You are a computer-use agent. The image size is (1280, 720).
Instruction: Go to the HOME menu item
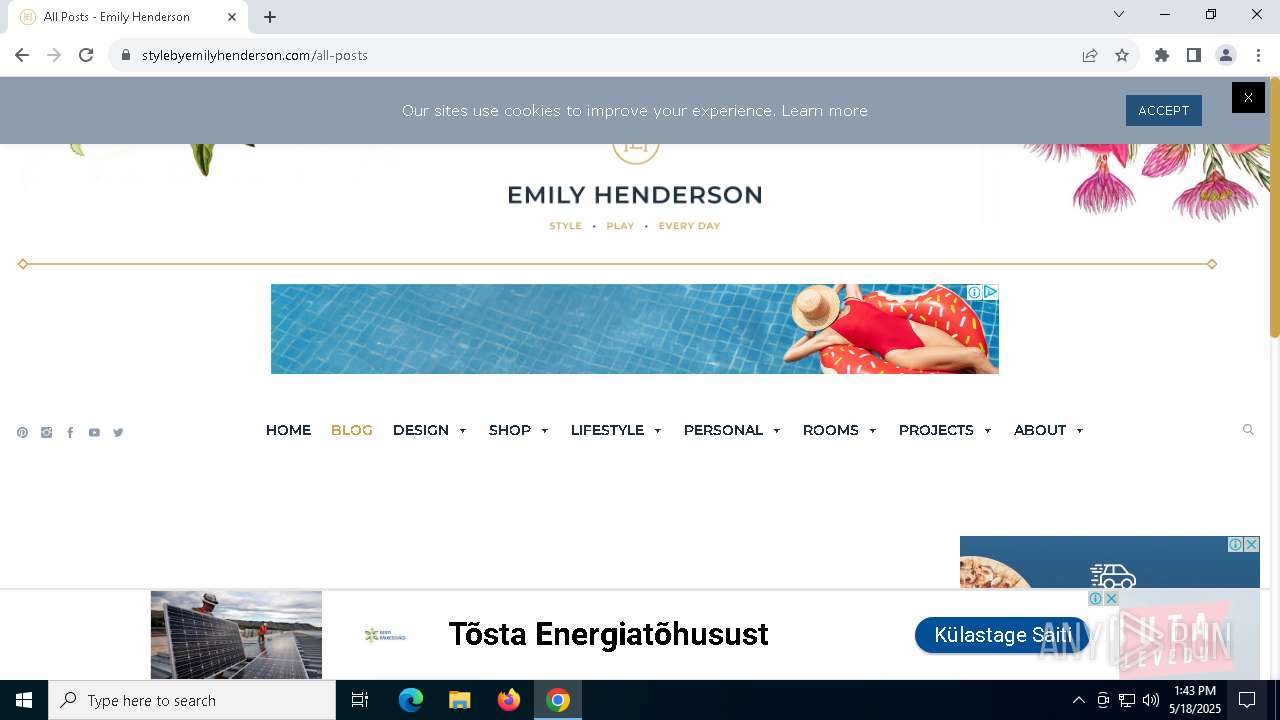288,430
